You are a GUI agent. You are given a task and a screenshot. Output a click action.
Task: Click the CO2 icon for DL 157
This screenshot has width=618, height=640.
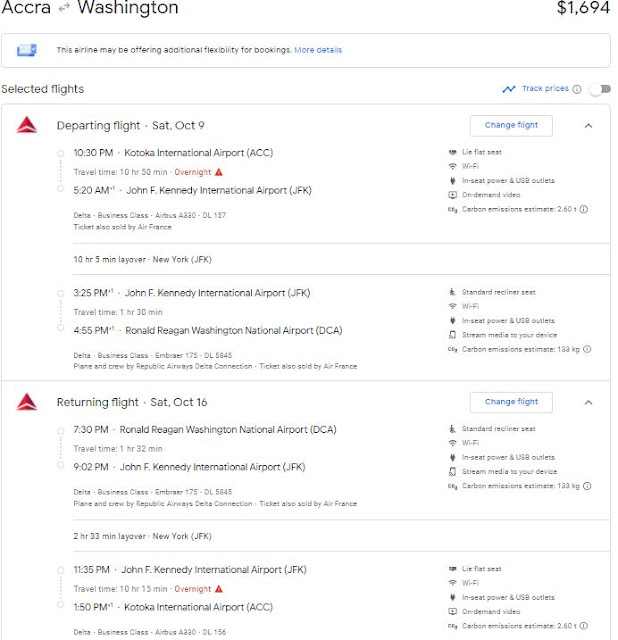[x=452, y=209]
